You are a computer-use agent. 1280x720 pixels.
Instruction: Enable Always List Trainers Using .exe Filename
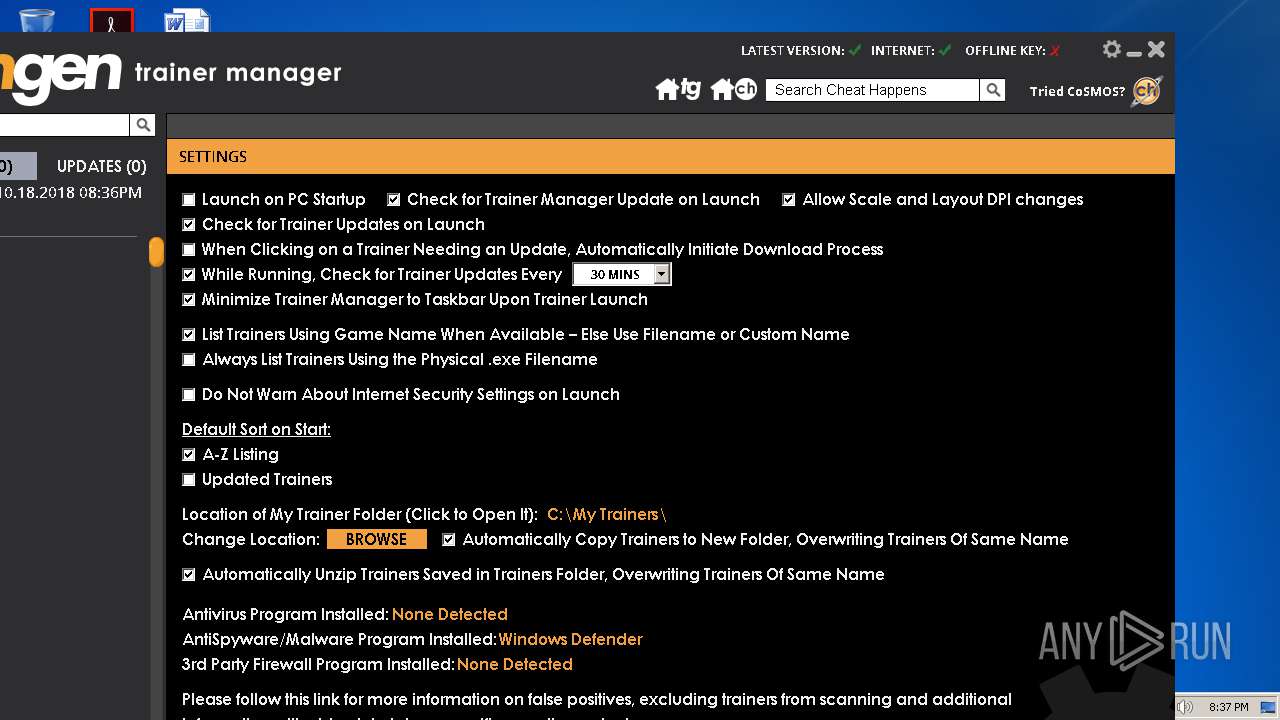point(189,360)
